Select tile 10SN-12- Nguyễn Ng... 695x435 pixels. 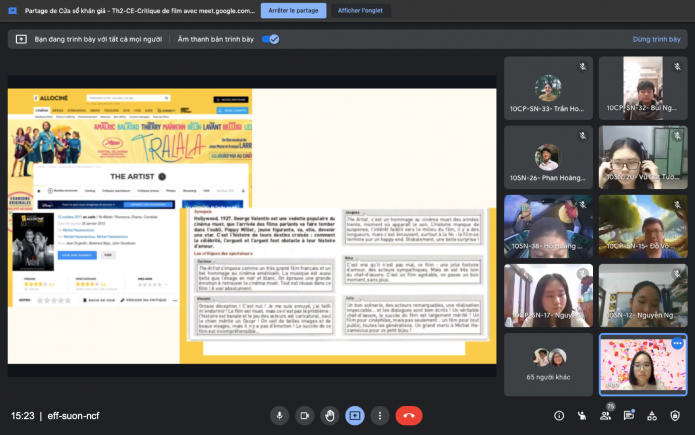(x=643, y=295)
